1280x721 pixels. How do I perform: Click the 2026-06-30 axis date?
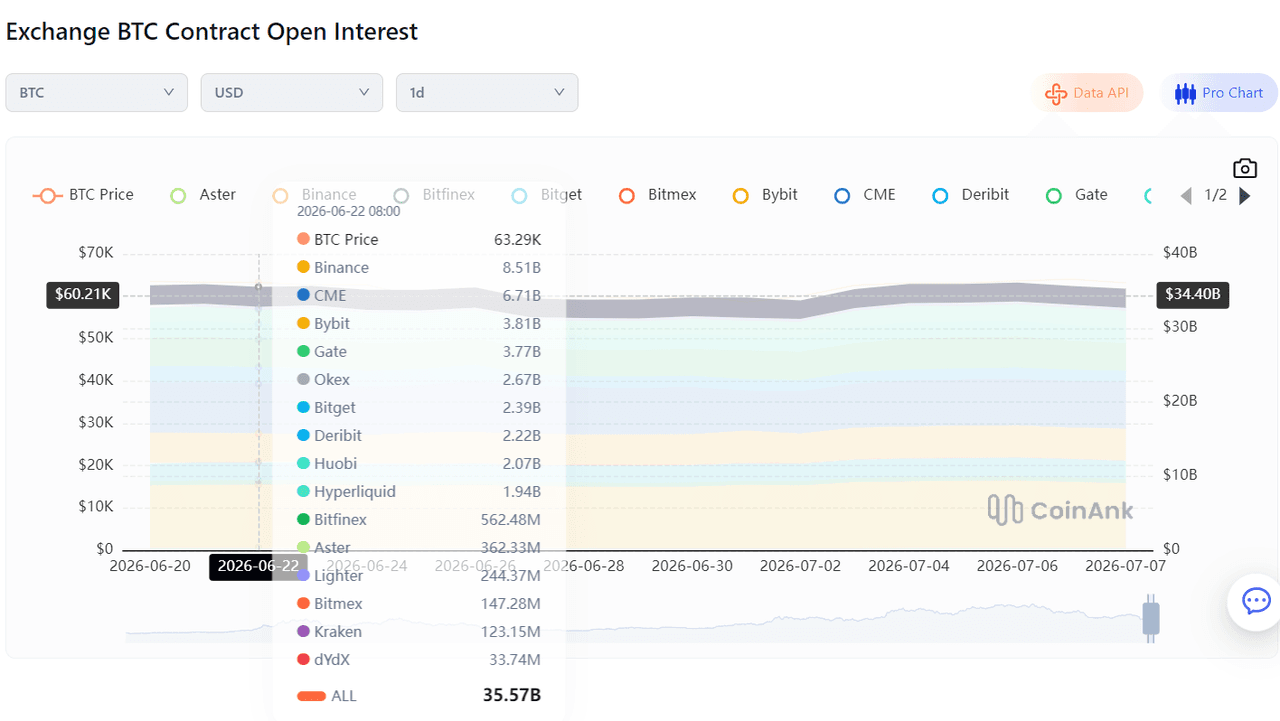(x=692, y=566)
